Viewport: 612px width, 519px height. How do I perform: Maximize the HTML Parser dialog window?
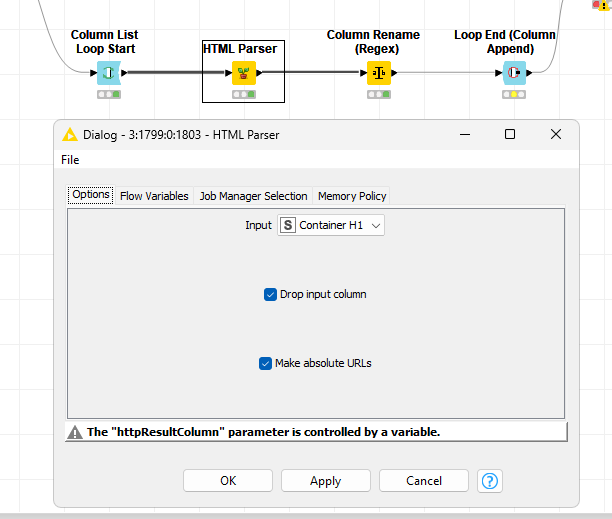[x=509, y=134]
